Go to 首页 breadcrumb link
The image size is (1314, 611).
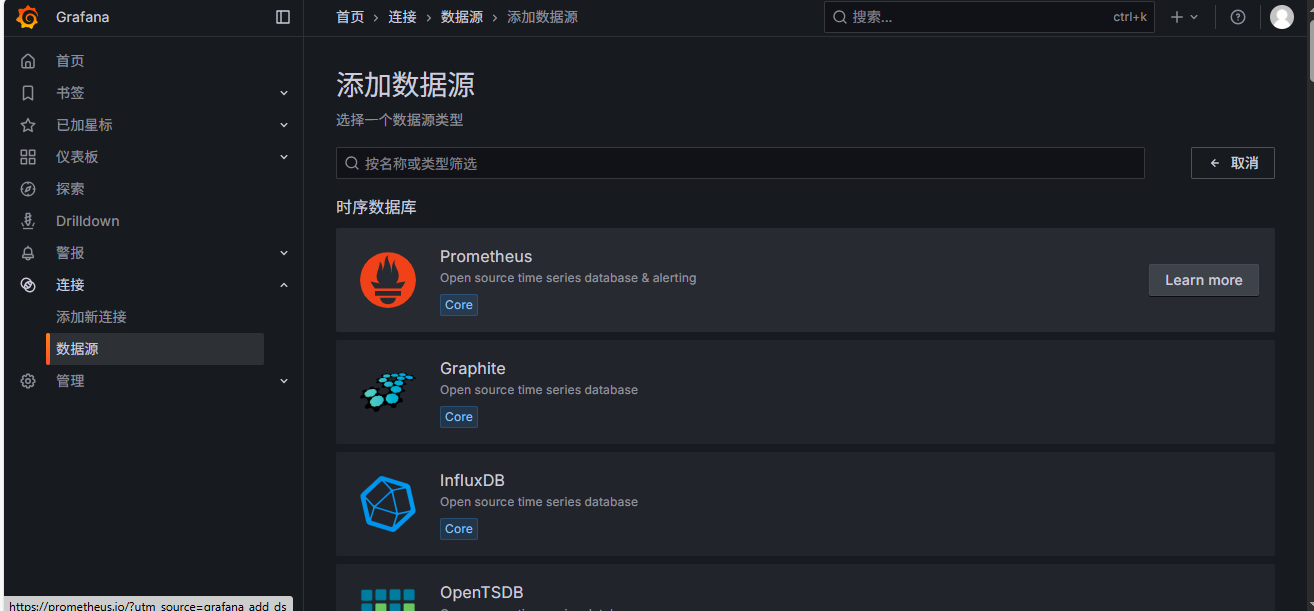point(350,17)
